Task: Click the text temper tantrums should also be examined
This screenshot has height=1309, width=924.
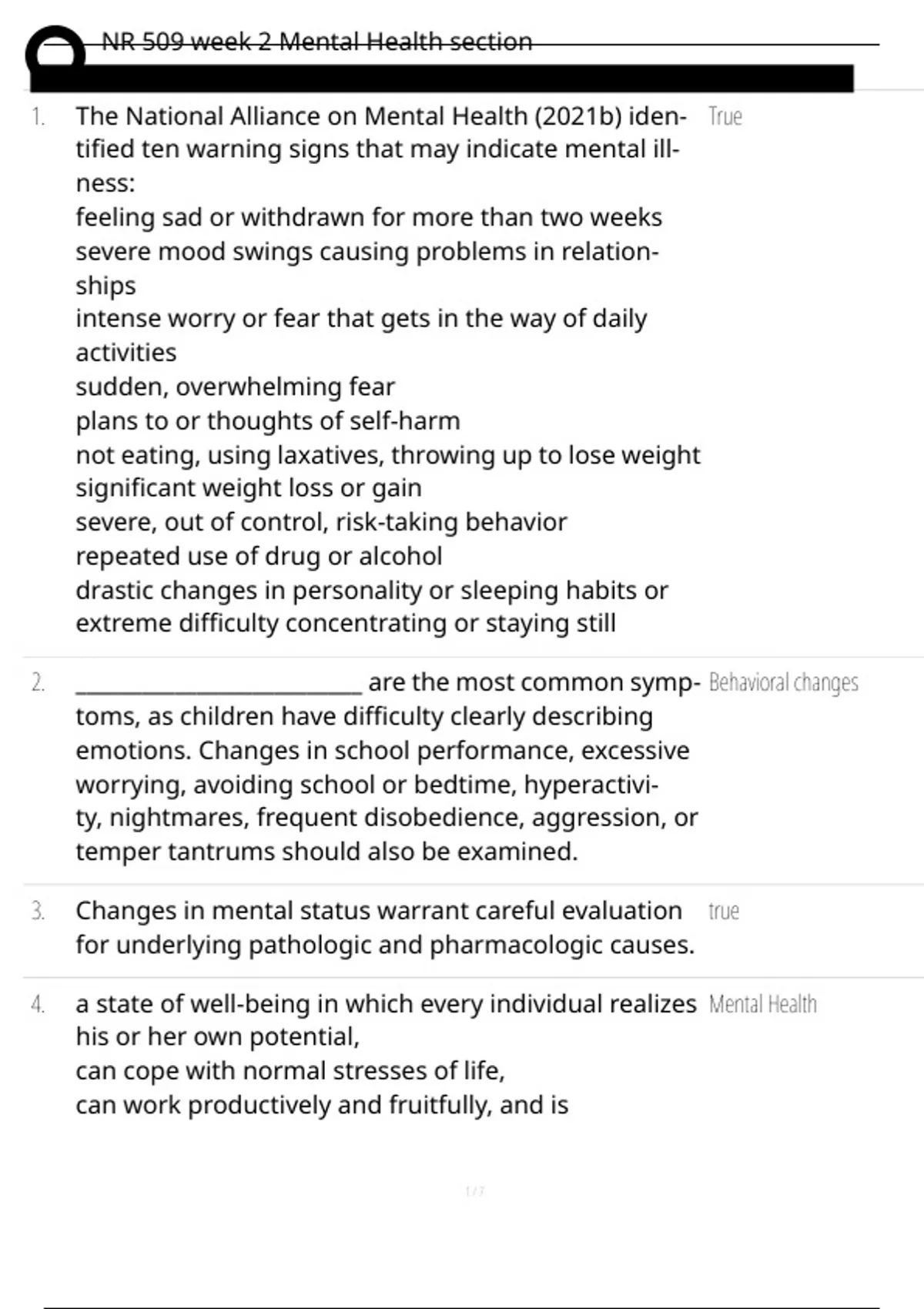Action: coord(326,852)
